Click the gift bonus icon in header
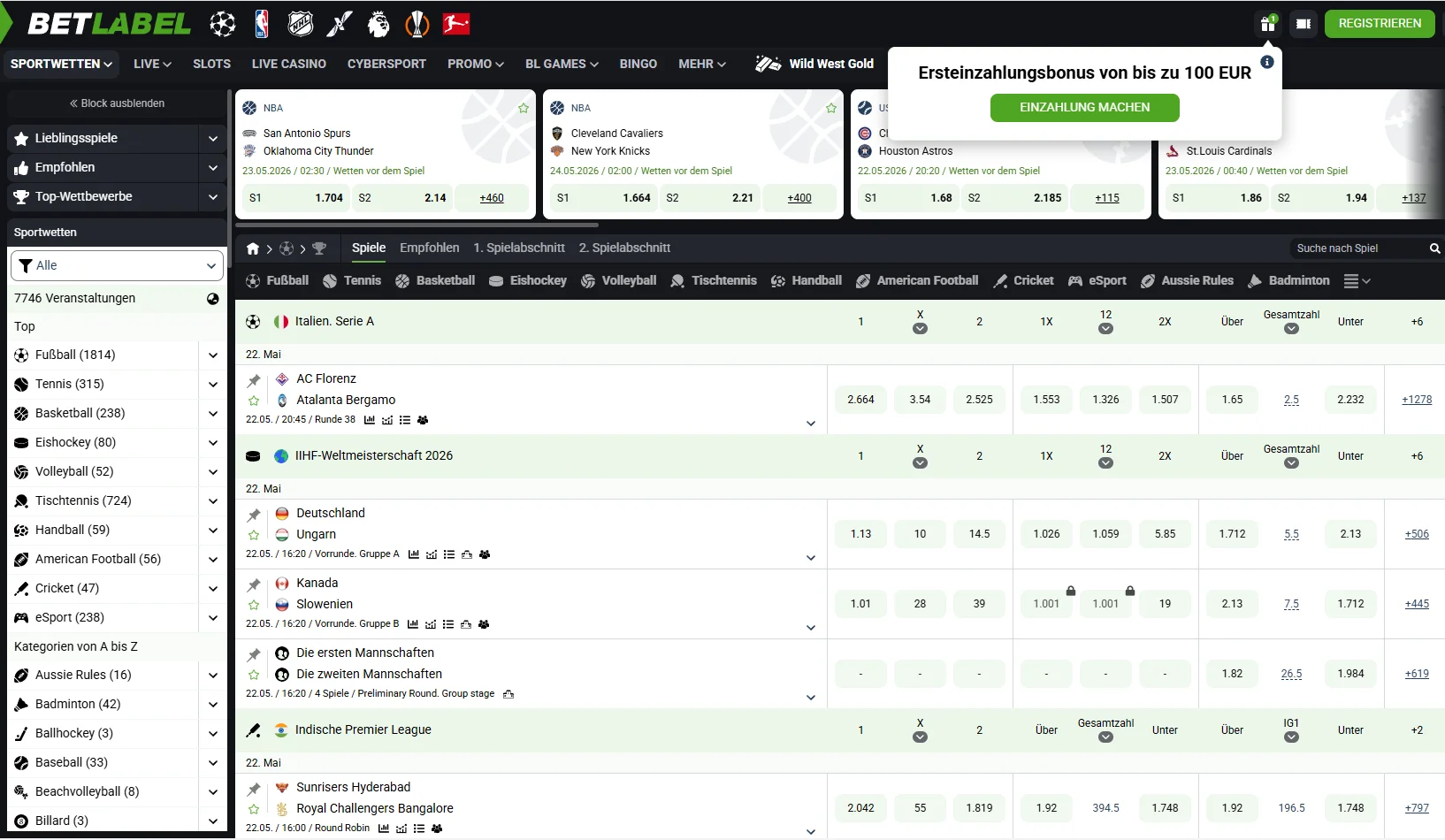 tap(1268, 23)
